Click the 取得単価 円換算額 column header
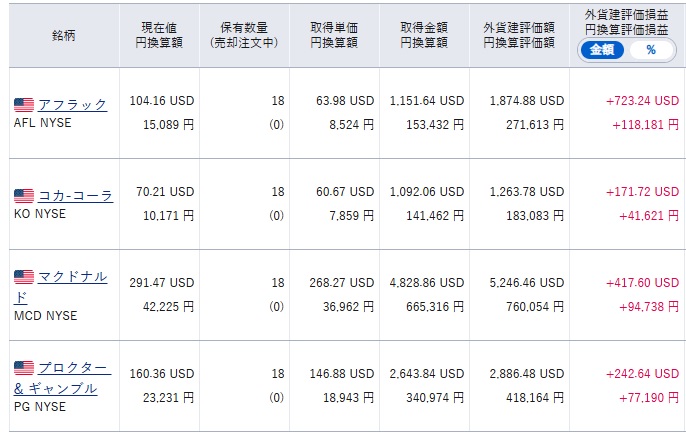The width and height of the screenshot is (686, 432). pyautogui.click(x=335, y=35)
